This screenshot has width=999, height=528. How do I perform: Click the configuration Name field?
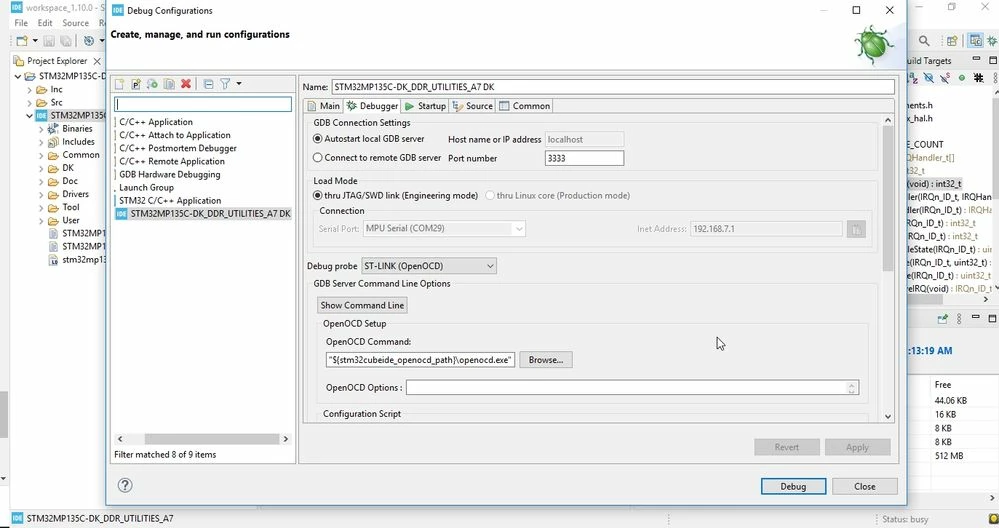pyautogui.click(x=612, y=87)
